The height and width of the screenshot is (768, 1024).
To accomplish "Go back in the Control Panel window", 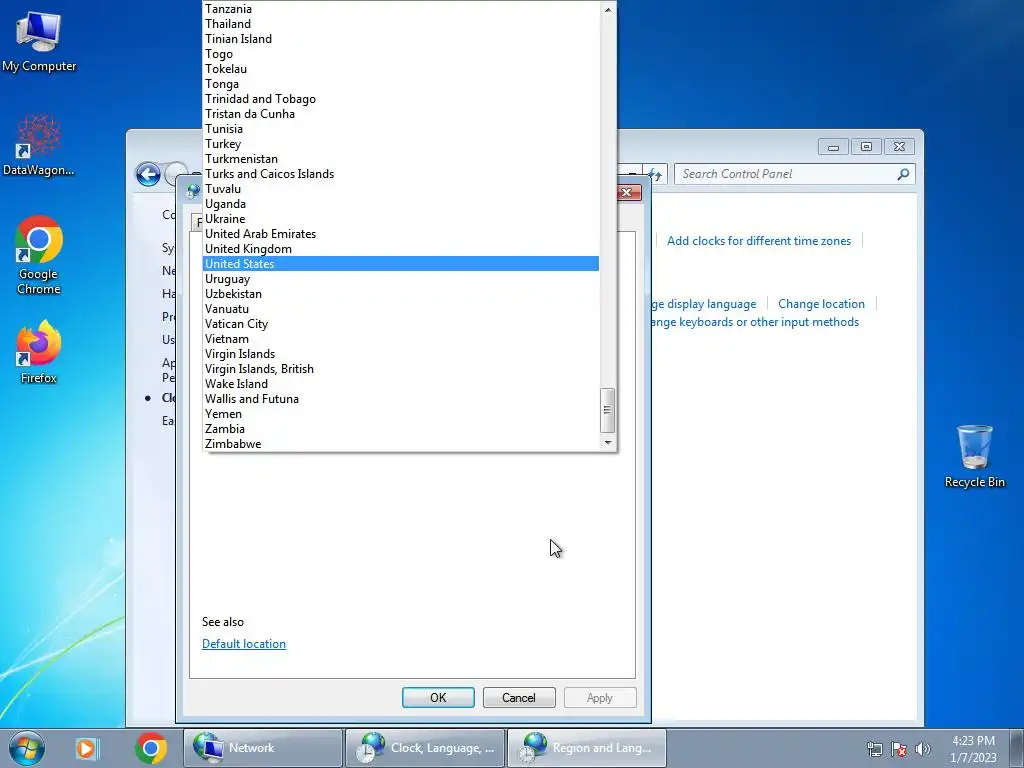I will (148, 174).
